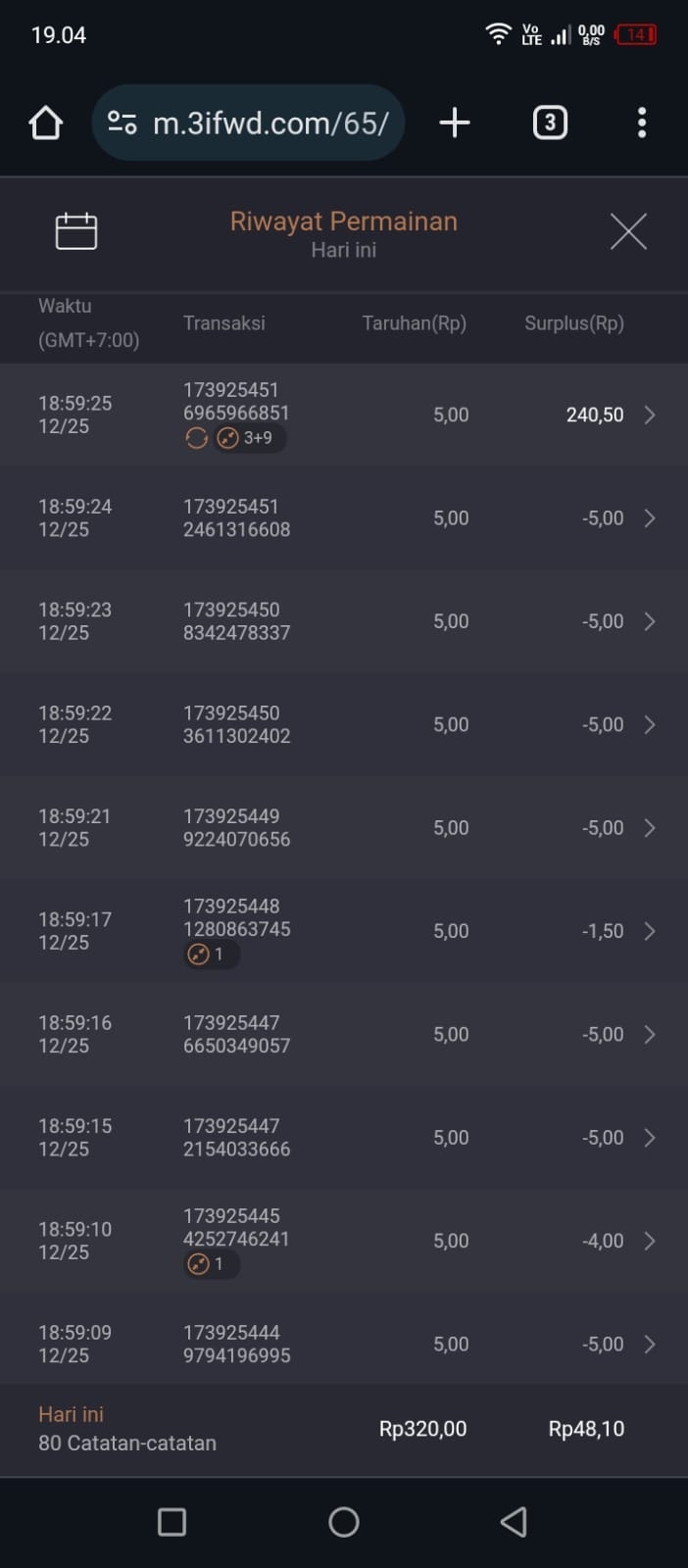This screenshot has width=688, height=1568.
Task: Tap the 3+9 free spin badge
Action: click(x=251, y=438)
